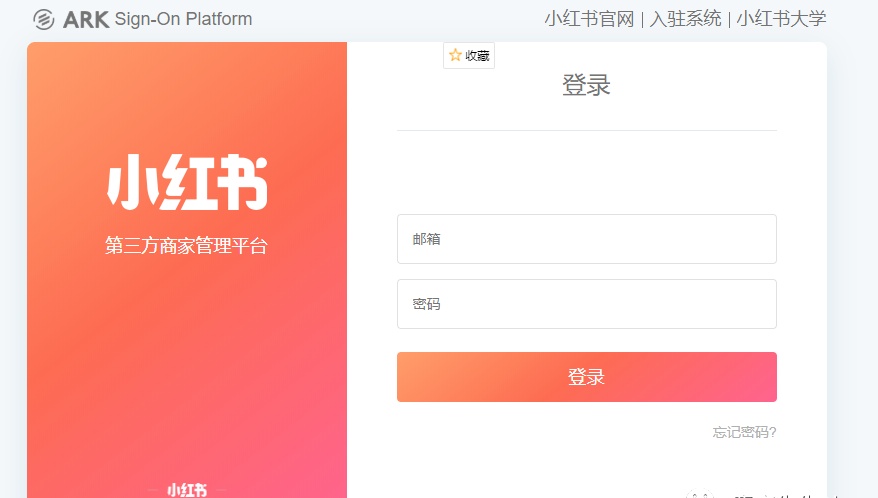878x498 pixels.
Task: Click the 第三方商家管理平台 tagline text
Action: point(187,246)
